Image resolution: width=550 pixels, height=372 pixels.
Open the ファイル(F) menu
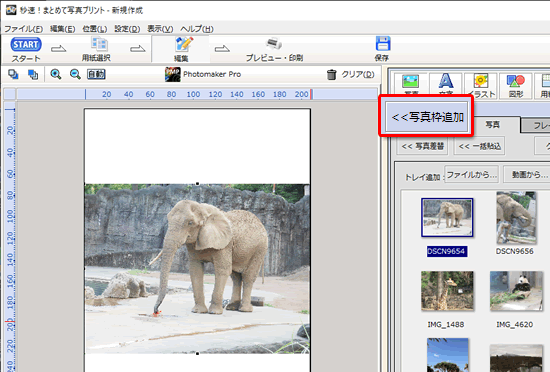coord(24,29)
